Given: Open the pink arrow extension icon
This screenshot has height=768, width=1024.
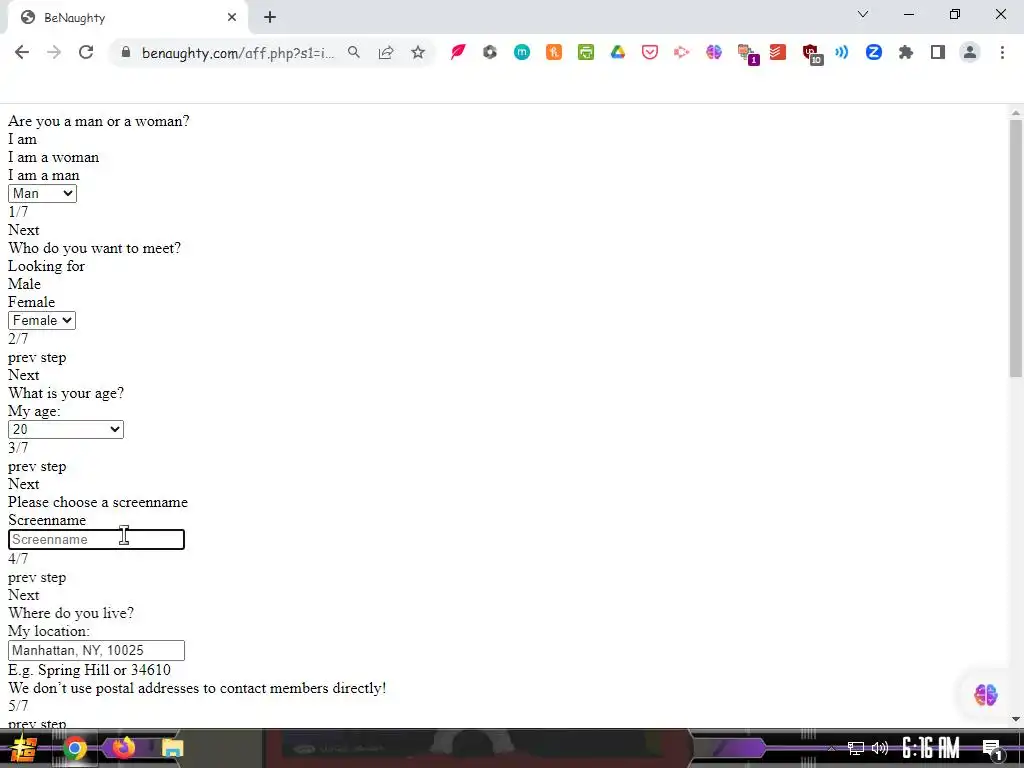Looking at the screenshot, I should [x=682, y=52].
